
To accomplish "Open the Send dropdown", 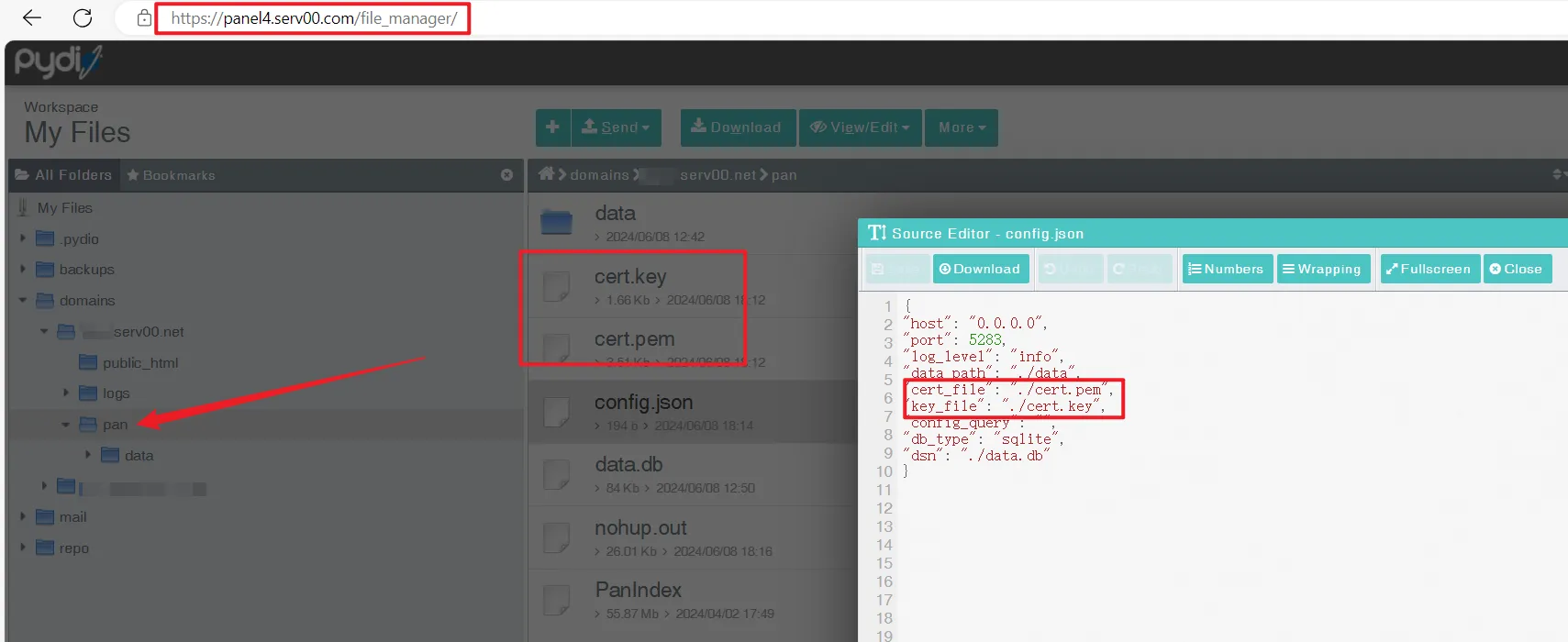I will click(617, 127).
